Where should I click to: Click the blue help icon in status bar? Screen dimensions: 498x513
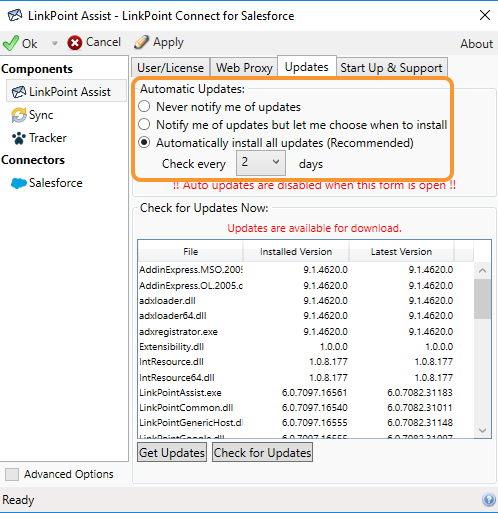pos(489,499)
